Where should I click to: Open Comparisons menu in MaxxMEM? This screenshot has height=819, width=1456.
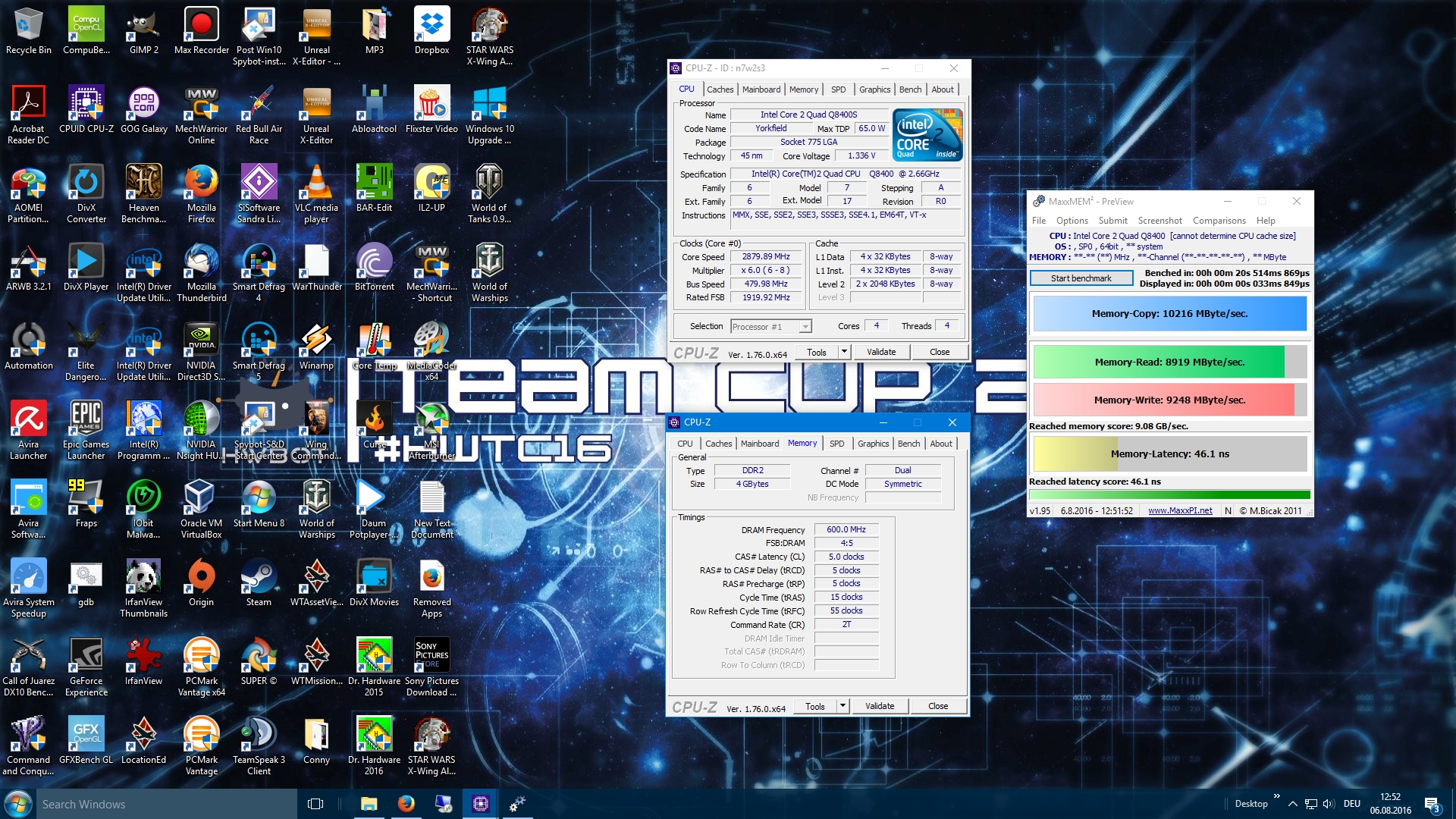click(1219, 221)
